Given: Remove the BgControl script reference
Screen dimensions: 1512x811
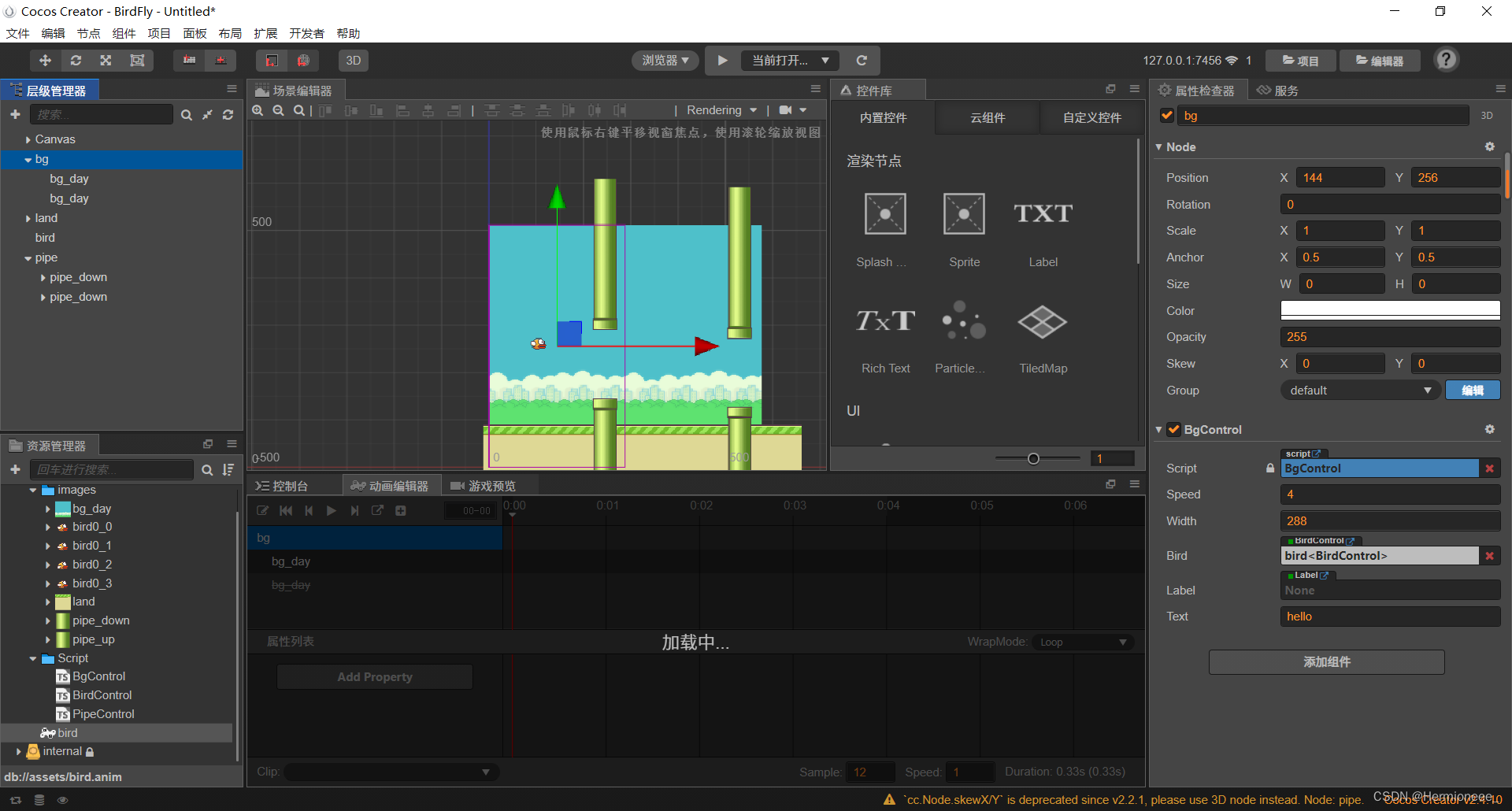Looking at the screenshot, I should click(x=1489, y=468).
